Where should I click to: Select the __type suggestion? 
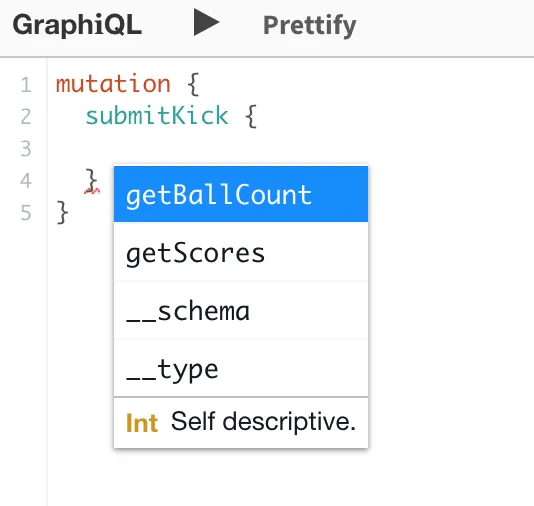241,368
